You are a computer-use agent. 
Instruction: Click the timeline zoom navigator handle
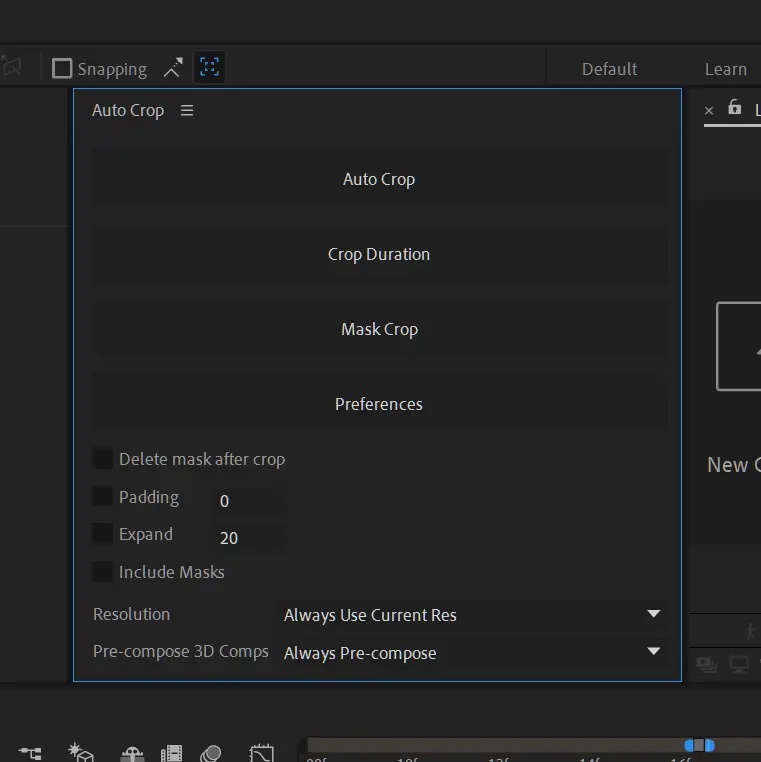coord(699,745)
